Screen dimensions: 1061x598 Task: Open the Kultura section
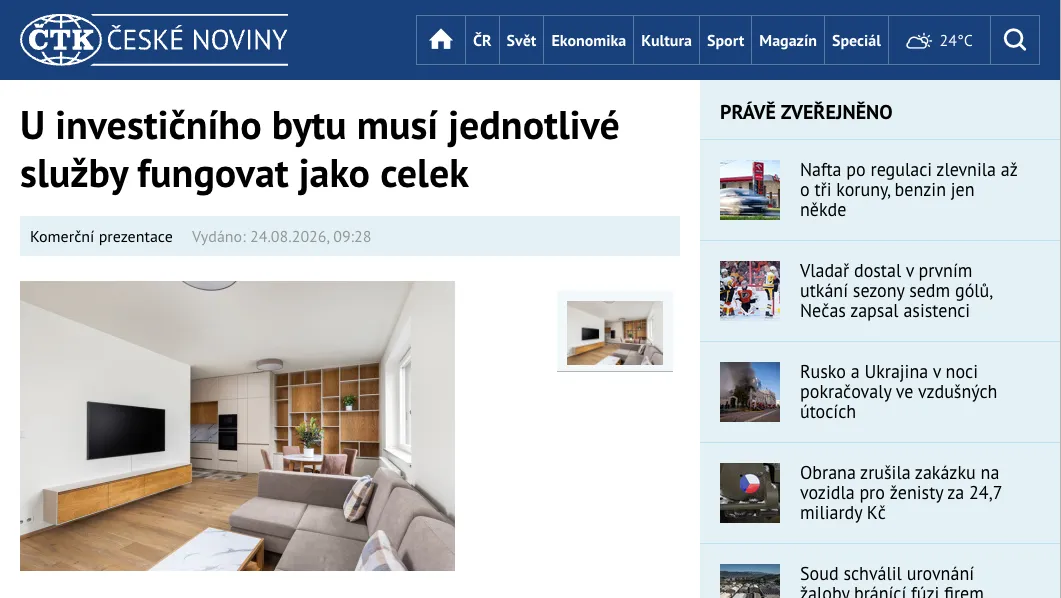click(666, 41)
